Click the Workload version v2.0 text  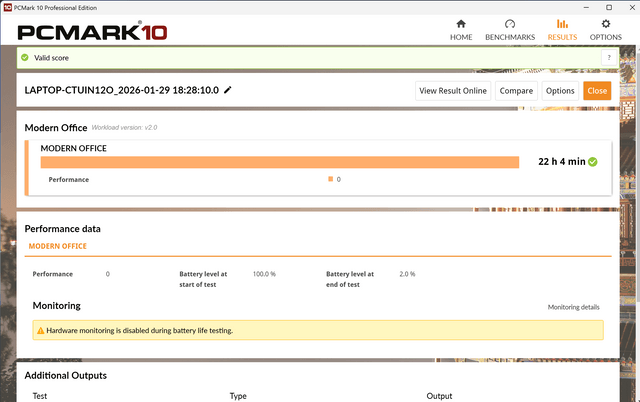pyautogui.click(x=124, y=127)
